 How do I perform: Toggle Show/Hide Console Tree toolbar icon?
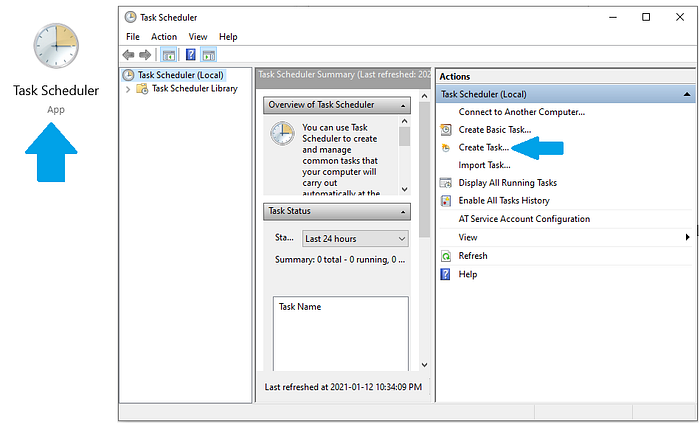[x=169, y=55]
